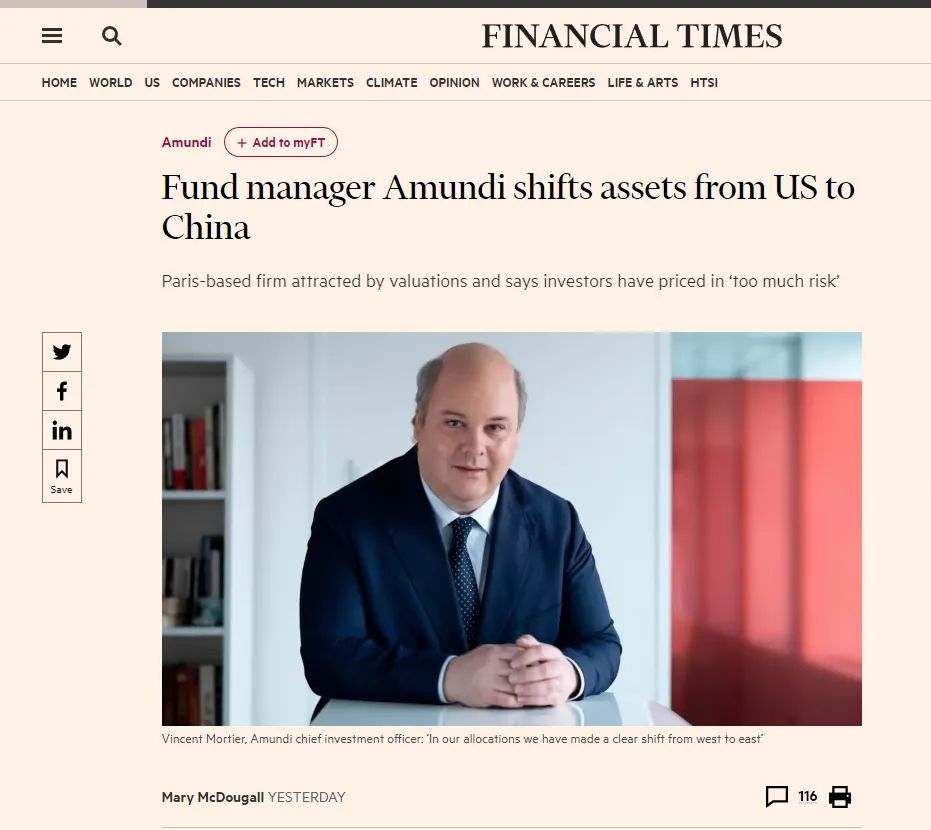Open author Mary McDougall's page
This screenshot has height=830, width=931.
point(213,797)
